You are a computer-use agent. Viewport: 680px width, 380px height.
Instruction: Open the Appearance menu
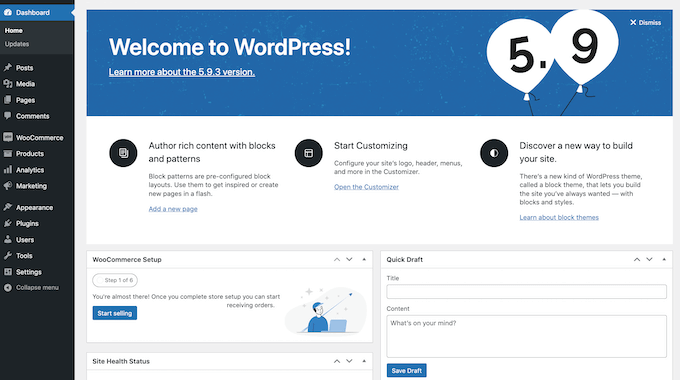[34, 208]
